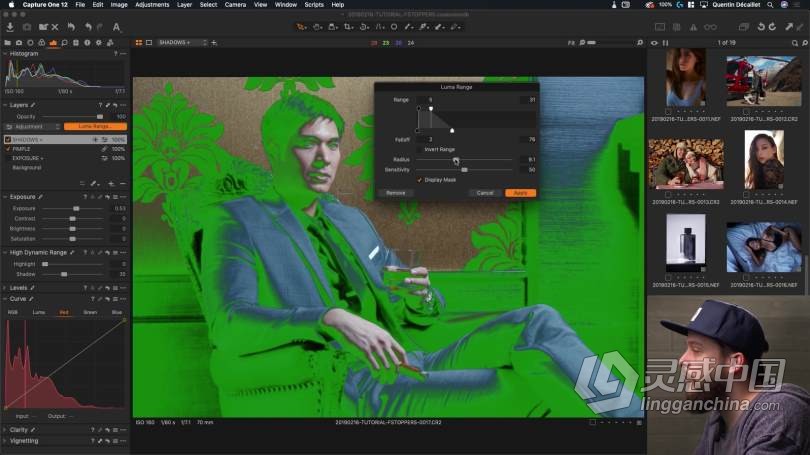Switch viewer to multi view grid icon
Viewport: 810px width, 455px height.
tap(138, 43)
